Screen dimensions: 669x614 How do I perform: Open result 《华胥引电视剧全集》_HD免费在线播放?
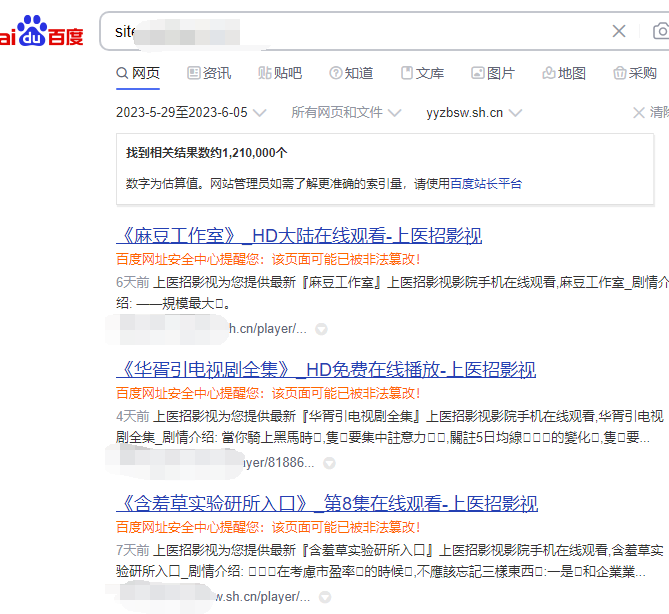click(x=326, y=370)
